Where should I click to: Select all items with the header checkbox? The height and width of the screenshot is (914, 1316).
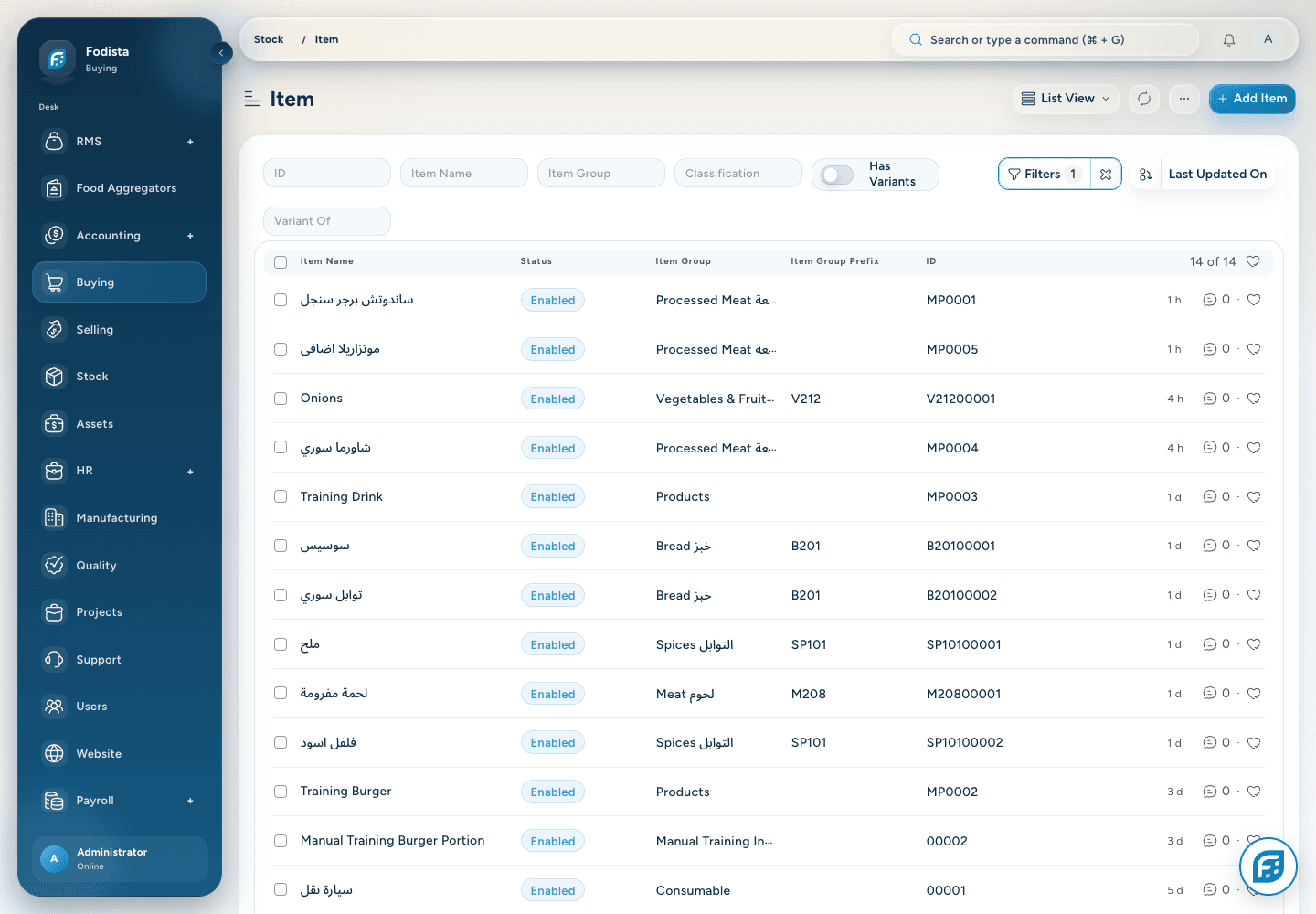click(x=281, y=261)
